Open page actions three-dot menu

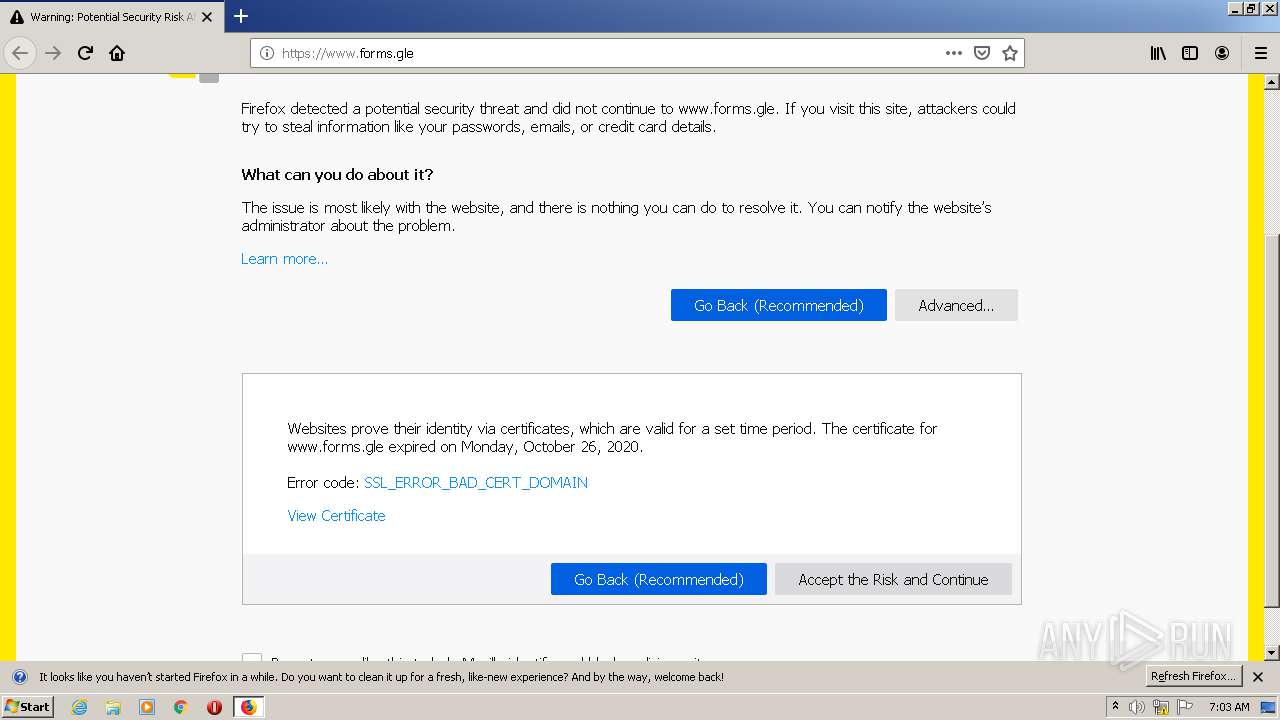click(x=954, y=53)
